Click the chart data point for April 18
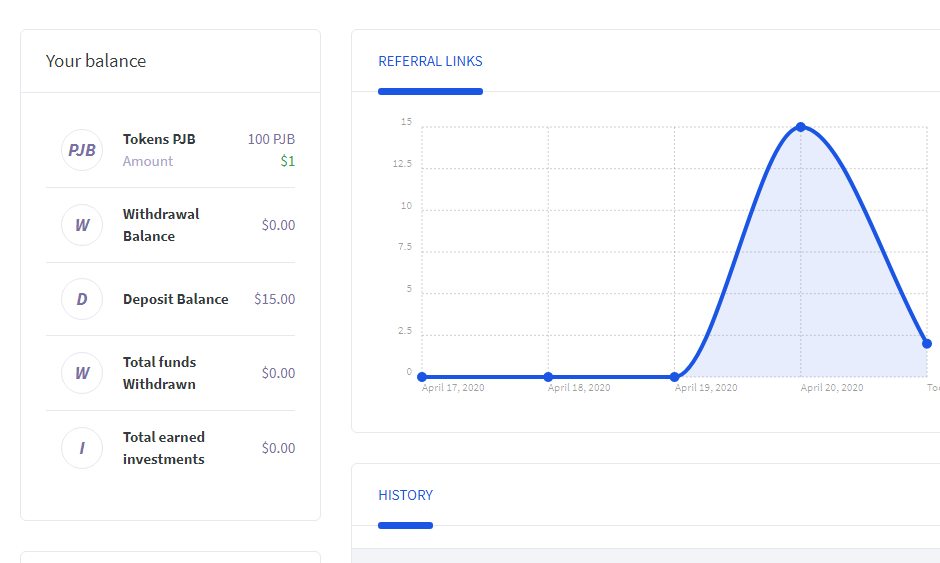 548,377
